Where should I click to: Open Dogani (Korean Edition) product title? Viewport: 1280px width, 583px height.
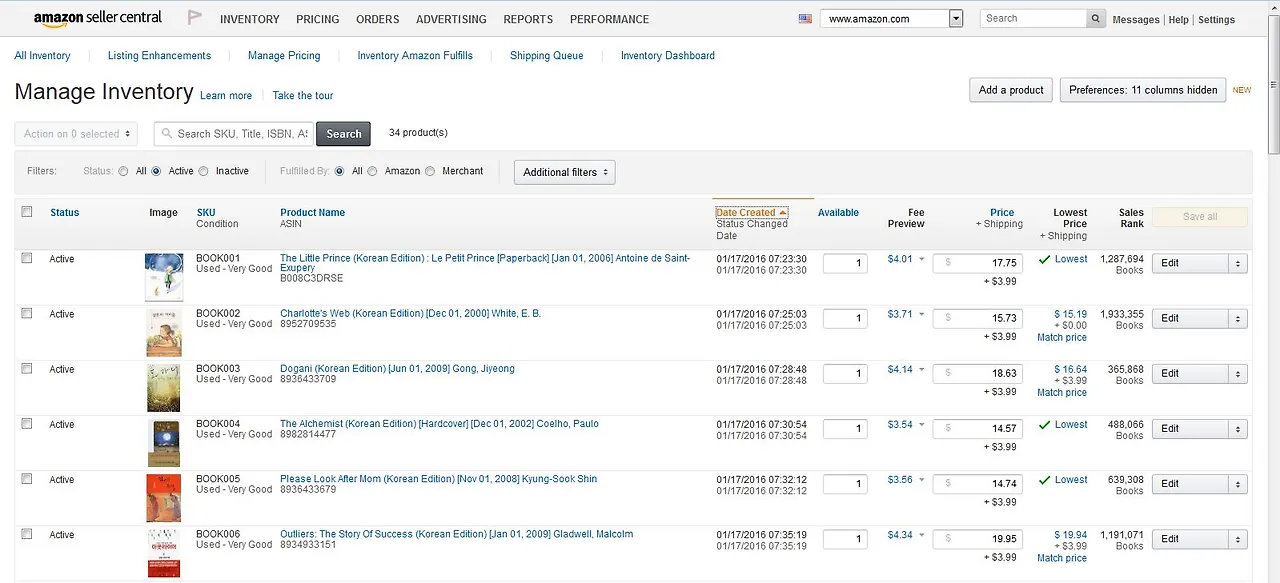(397, 368)
